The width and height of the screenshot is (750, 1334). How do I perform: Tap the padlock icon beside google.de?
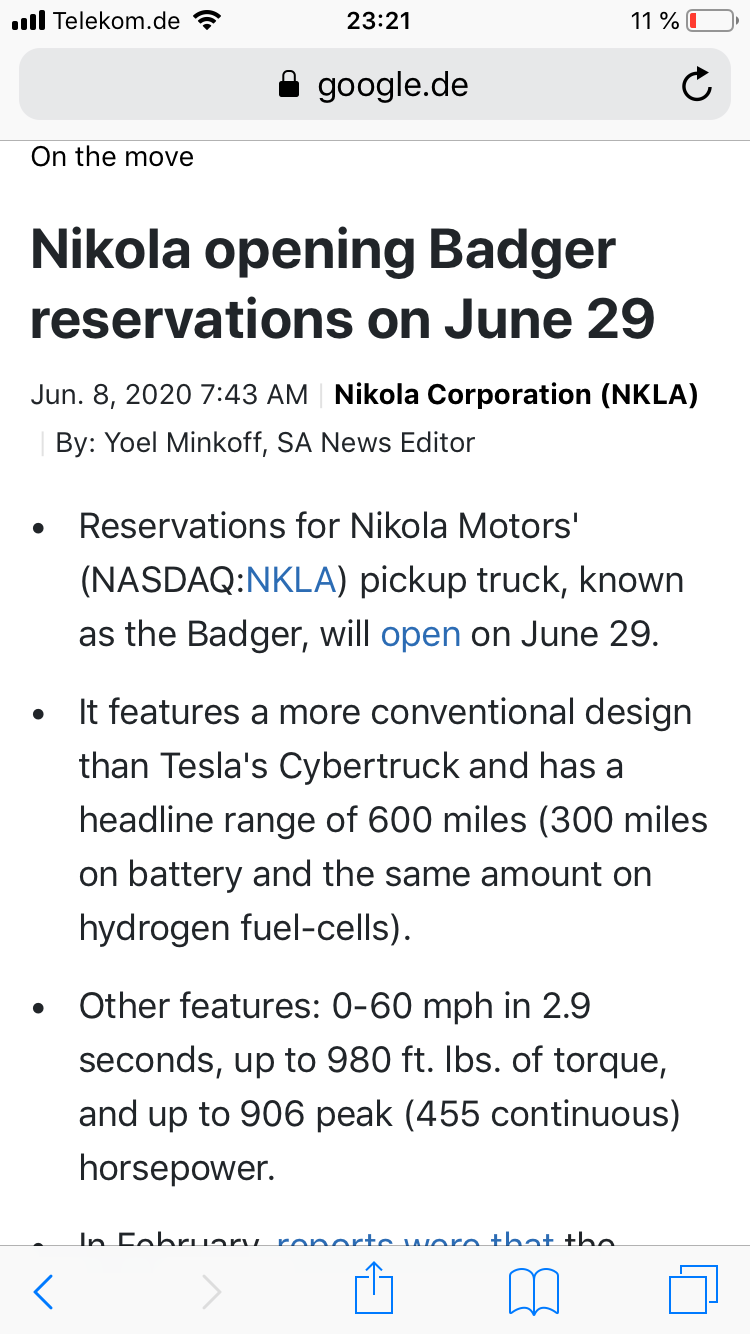point(289,85)
